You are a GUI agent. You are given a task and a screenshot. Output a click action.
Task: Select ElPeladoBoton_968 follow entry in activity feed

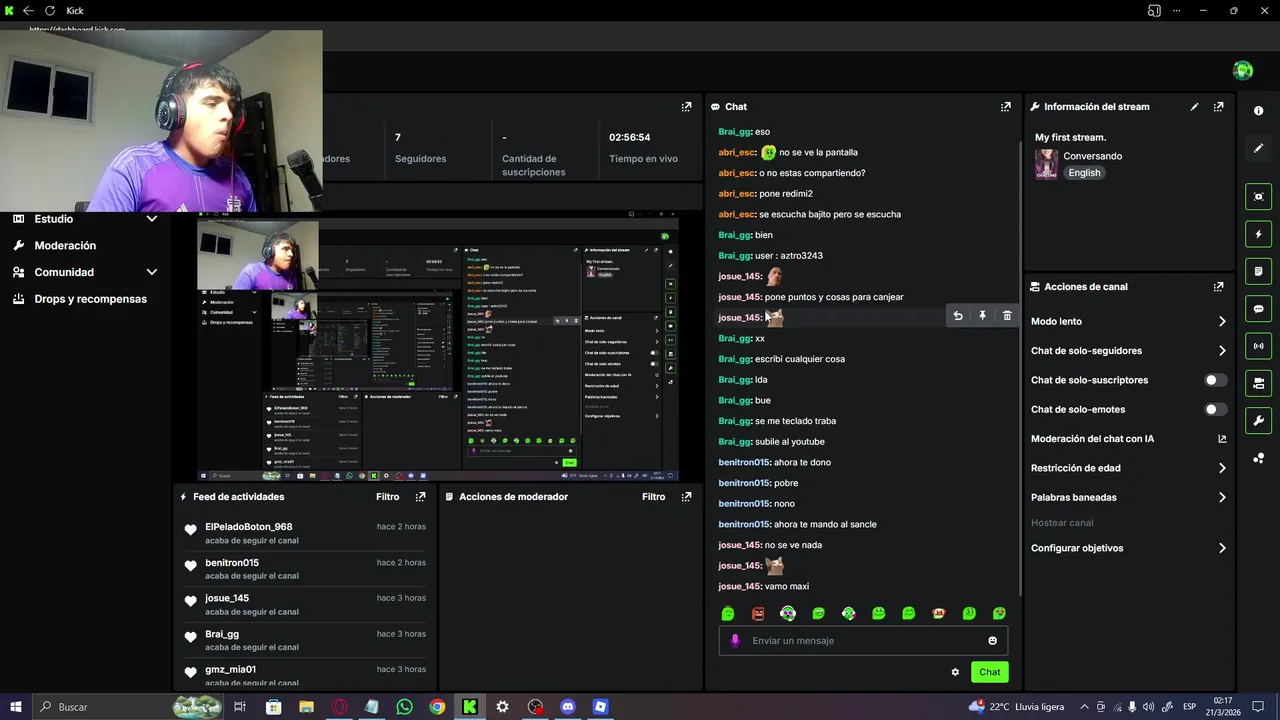pos(304,533)
